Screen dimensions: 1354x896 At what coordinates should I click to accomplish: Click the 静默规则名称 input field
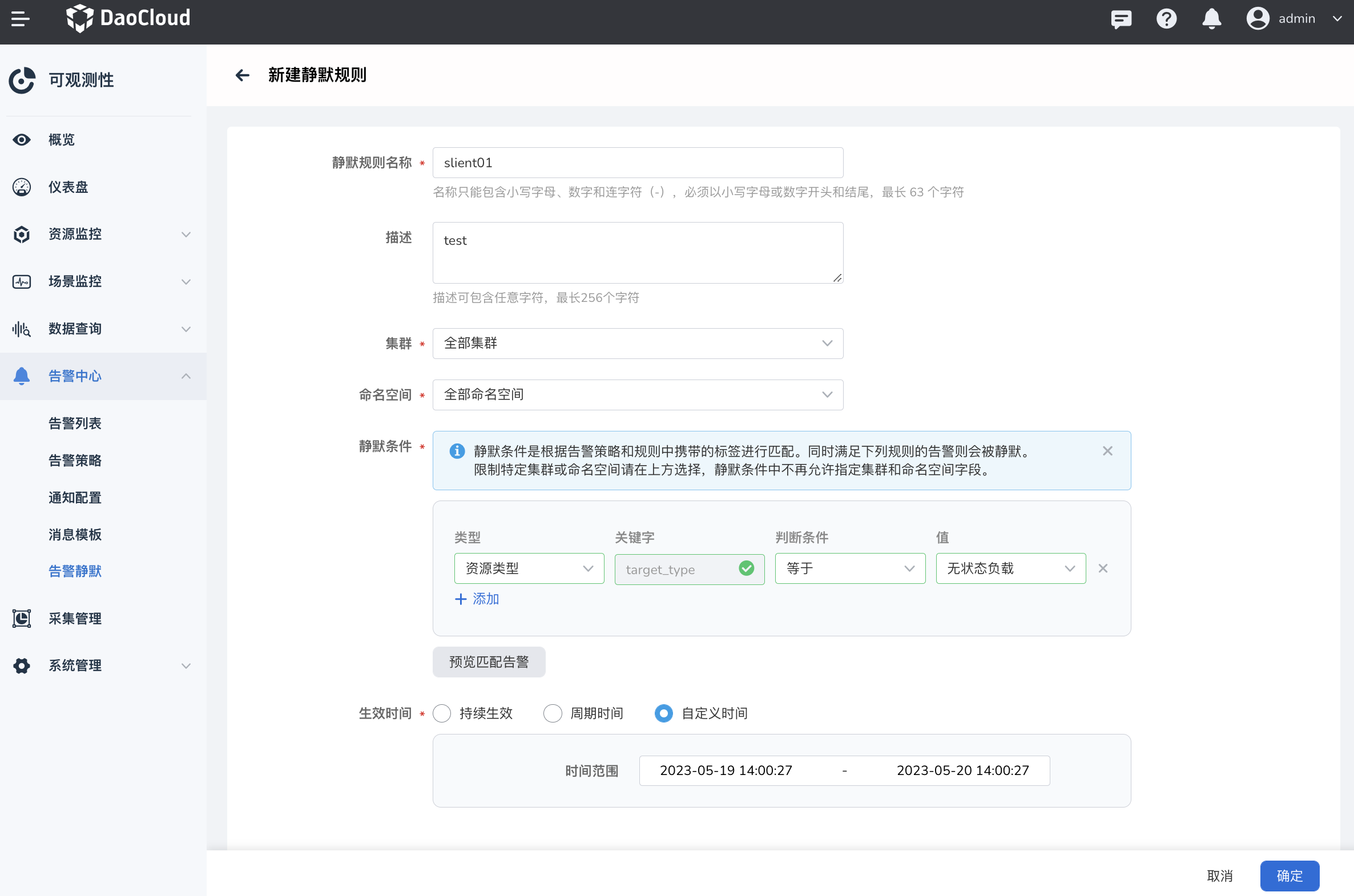[638, 163]
